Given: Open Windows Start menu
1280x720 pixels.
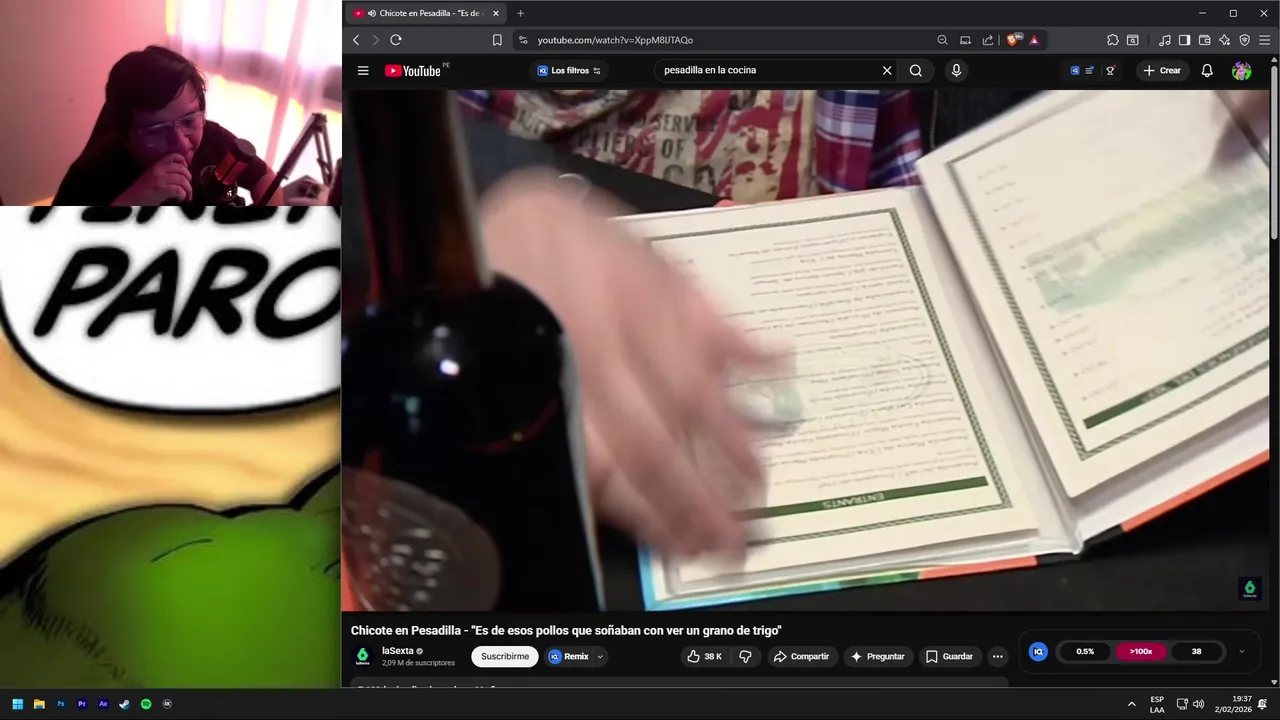Looking at the screenshot, I should pyautogui.click(x=17, y=704).
